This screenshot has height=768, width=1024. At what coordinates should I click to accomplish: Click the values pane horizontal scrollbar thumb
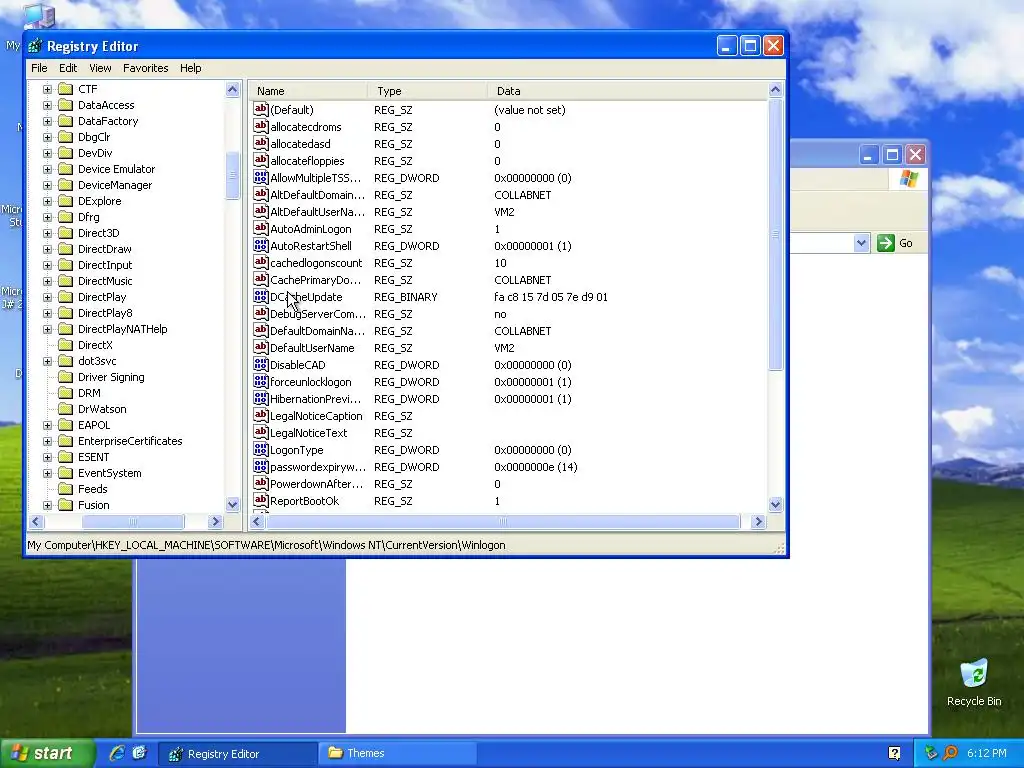(503, 521)
